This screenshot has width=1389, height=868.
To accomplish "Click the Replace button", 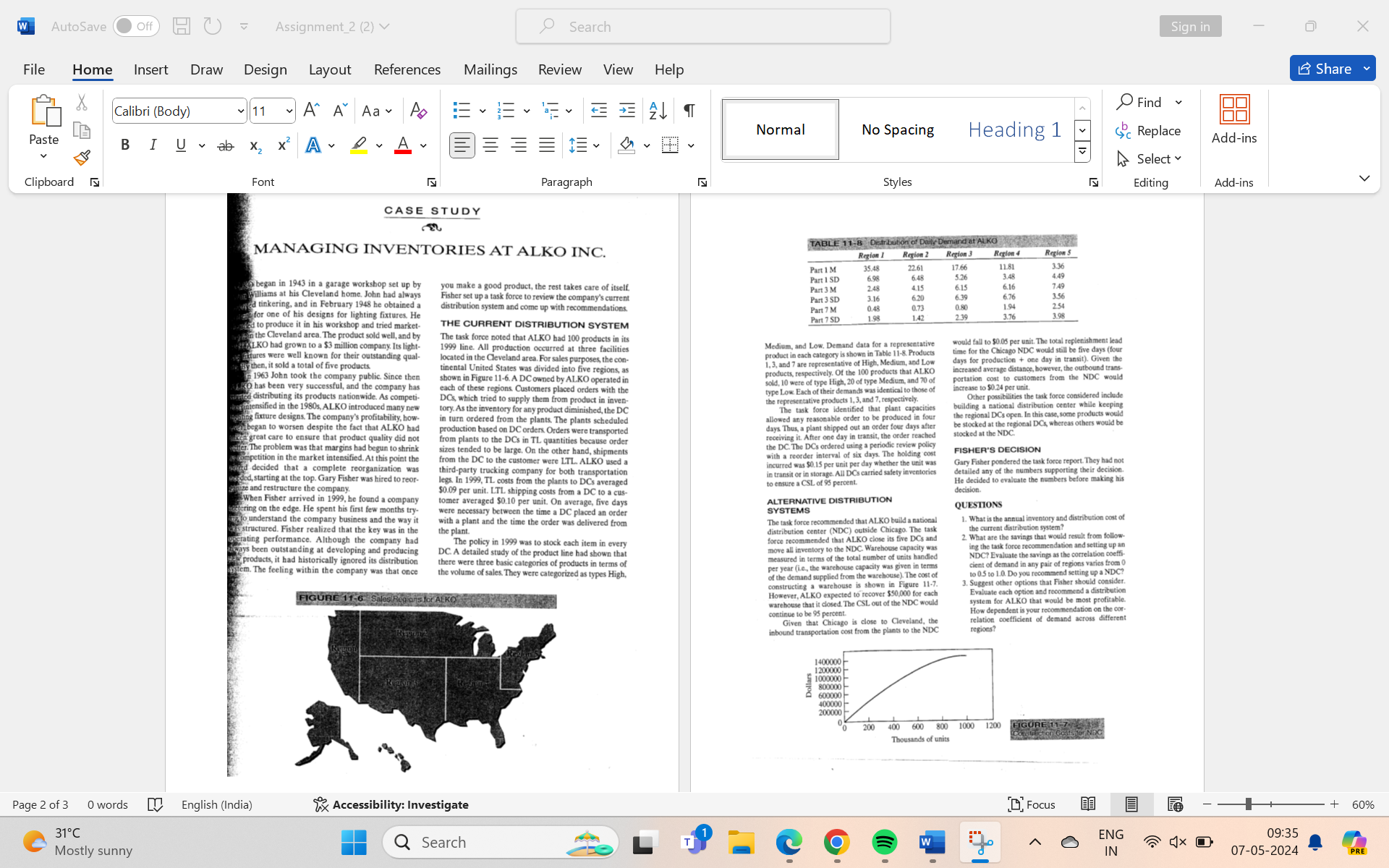I will pos(1148,130).
